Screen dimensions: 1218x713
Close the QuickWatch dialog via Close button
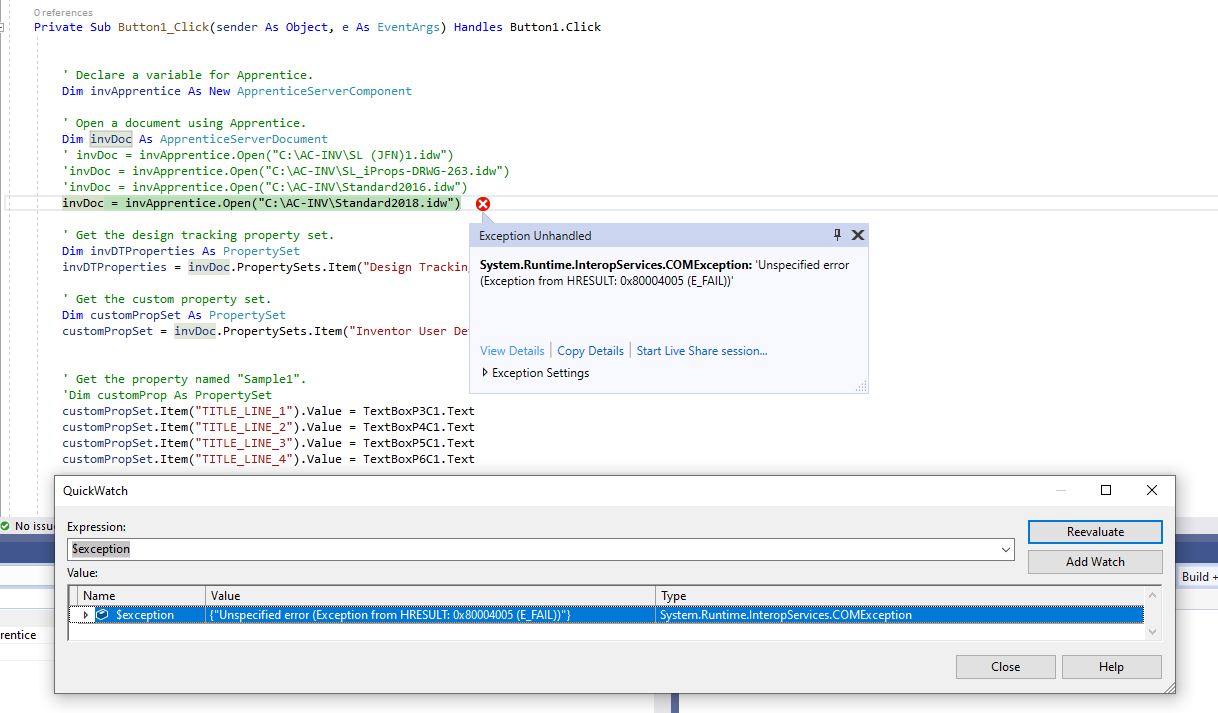click(x=1005, y=666)
